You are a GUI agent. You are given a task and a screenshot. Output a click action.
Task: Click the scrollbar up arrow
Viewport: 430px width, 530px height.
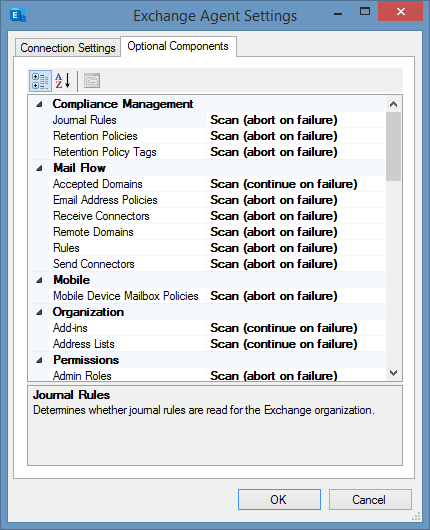click(x=393, y=104)
